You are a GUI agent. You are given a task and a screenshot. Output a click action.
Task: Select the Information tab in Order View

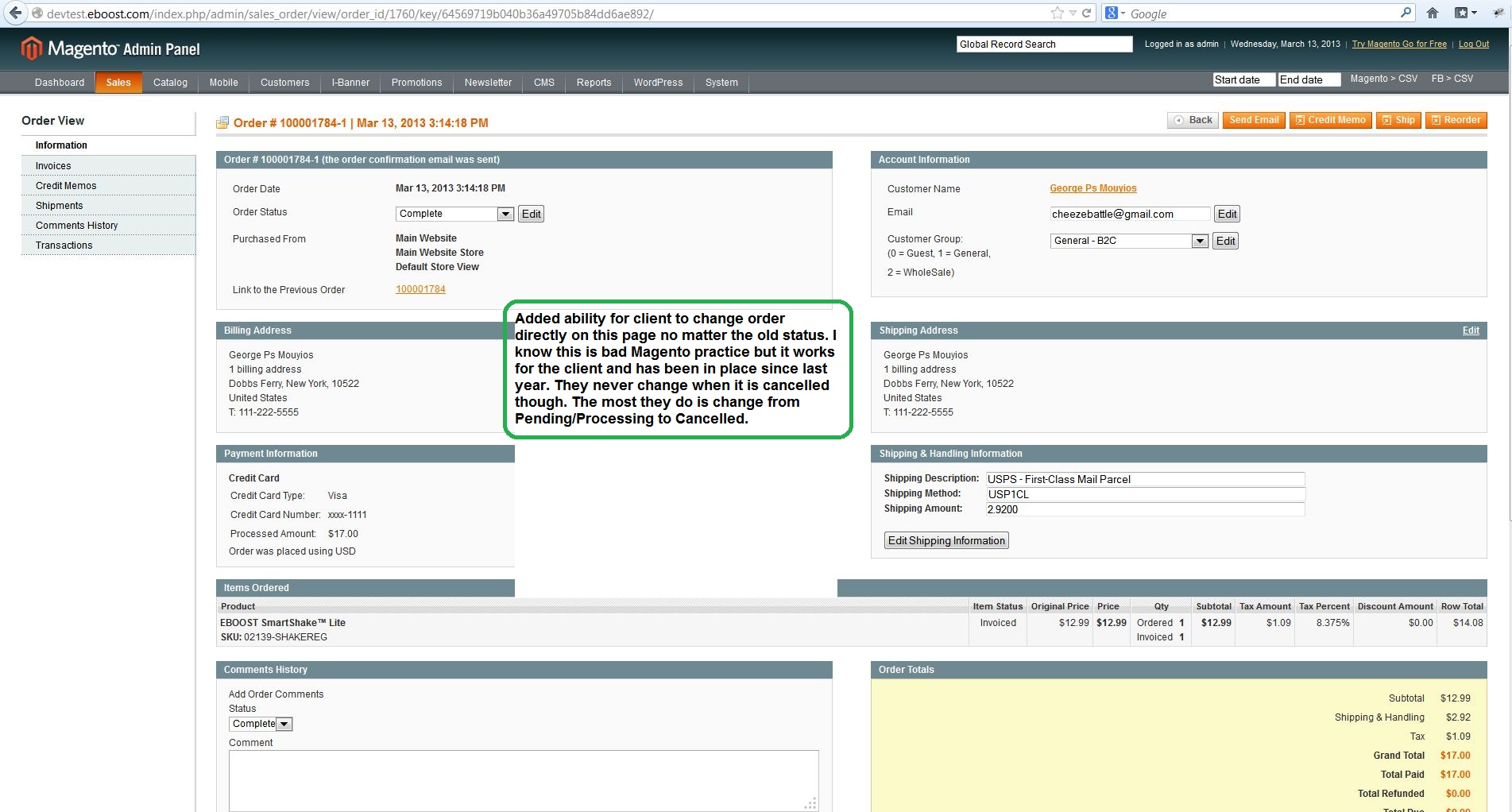pyautogui.click(x=108, y=145)
